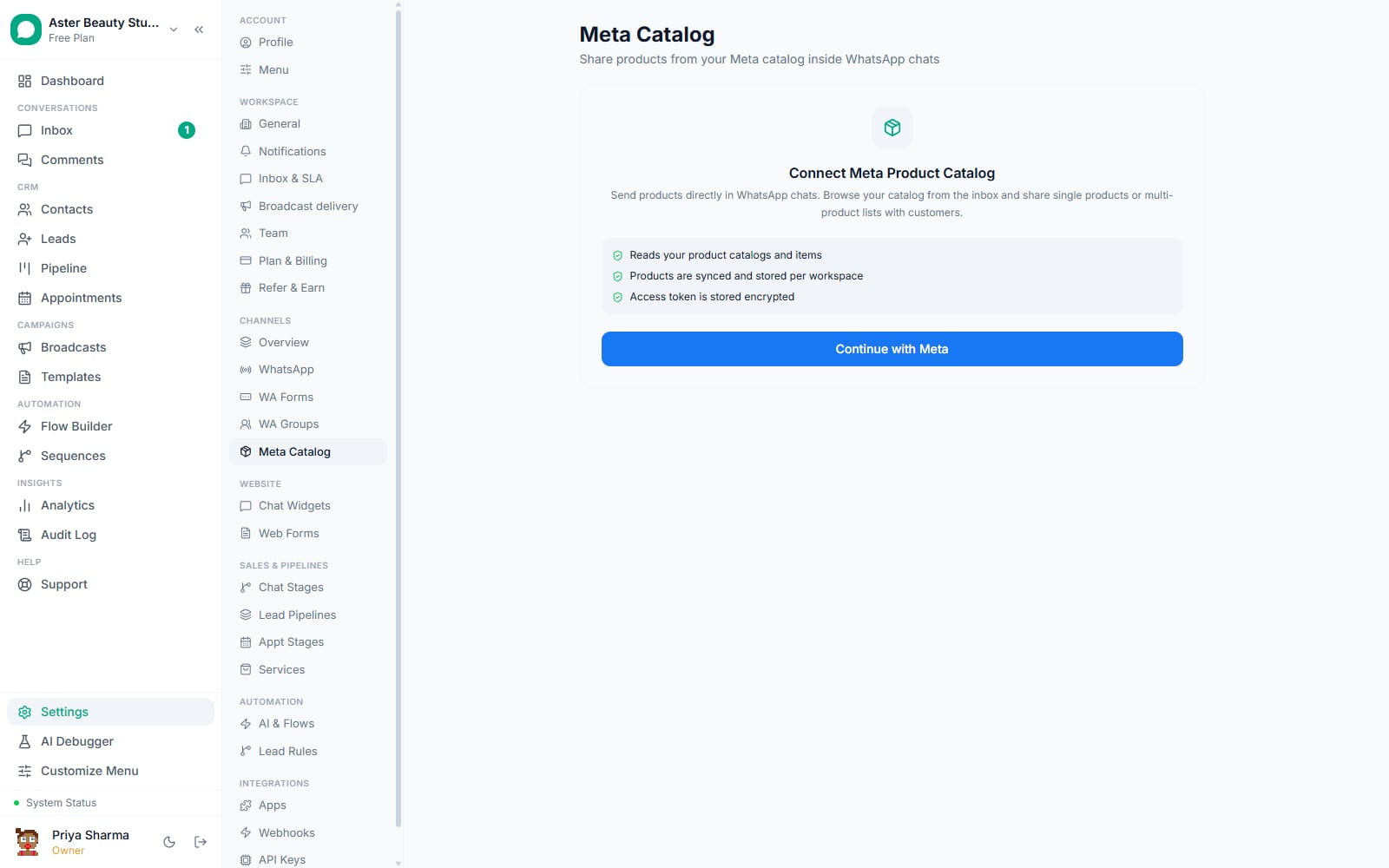Go to General workspace settings

pos(307,124)
